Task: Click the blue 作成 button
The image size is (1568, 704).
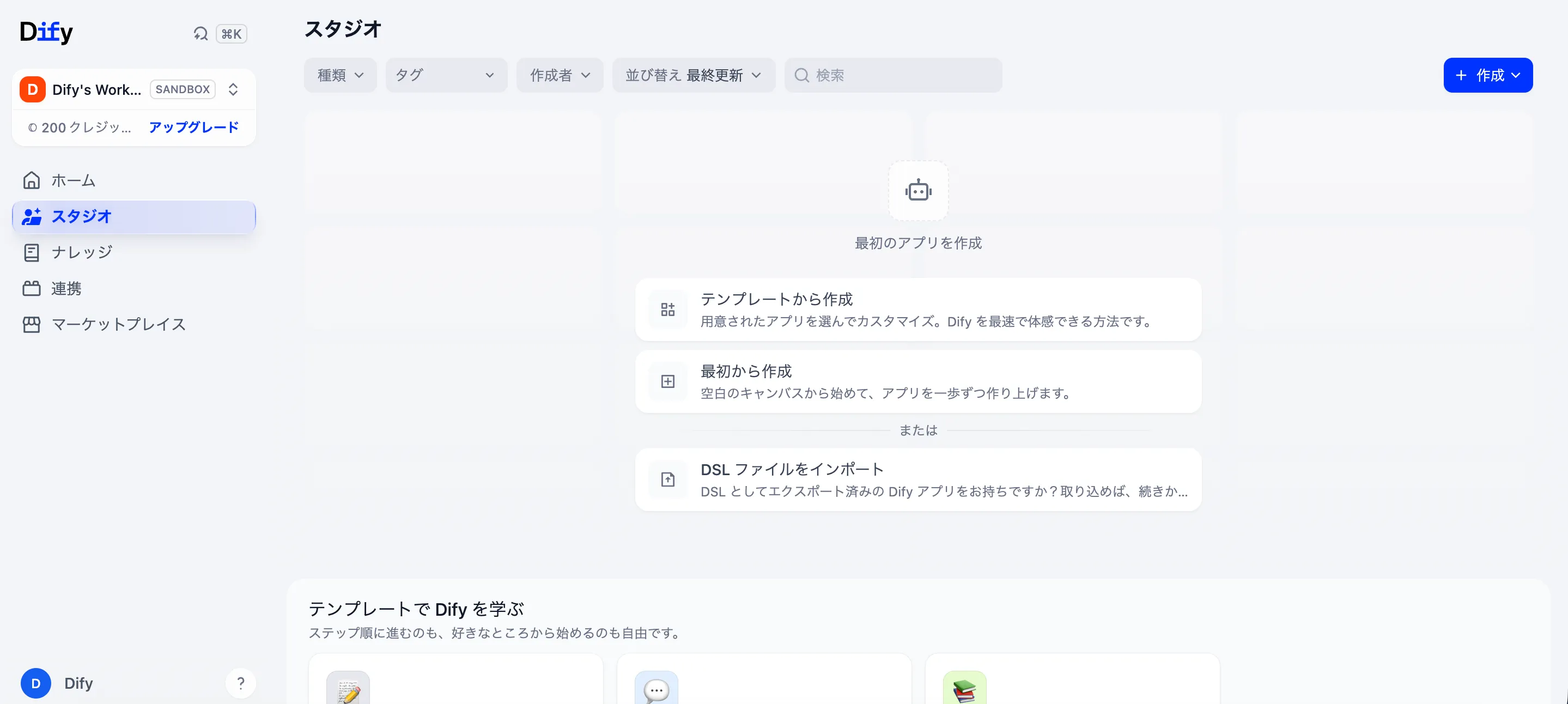Action: 1488,75
